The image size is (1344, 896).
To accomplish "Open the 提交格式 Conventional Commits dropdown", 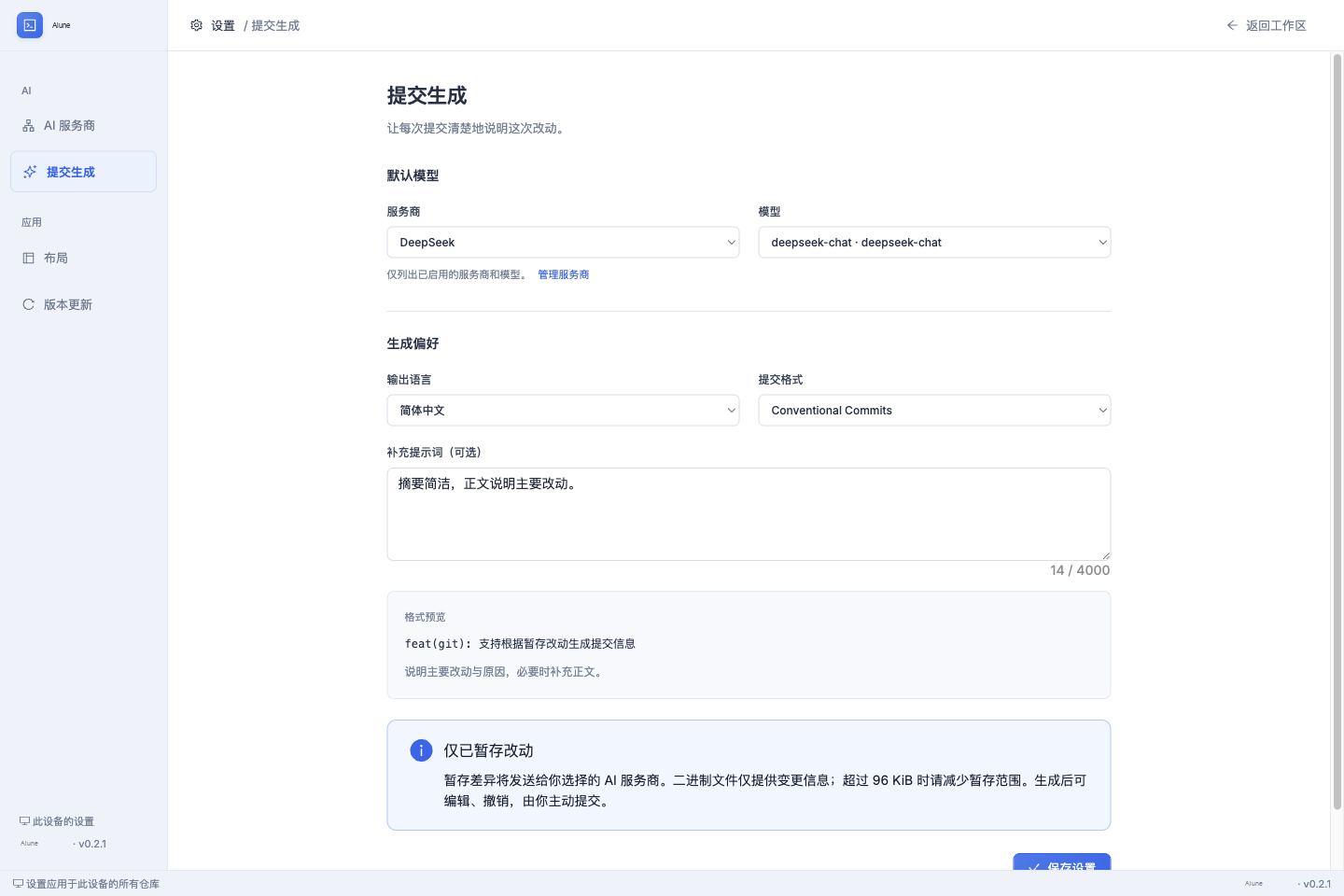I will [x=934, y=410].
